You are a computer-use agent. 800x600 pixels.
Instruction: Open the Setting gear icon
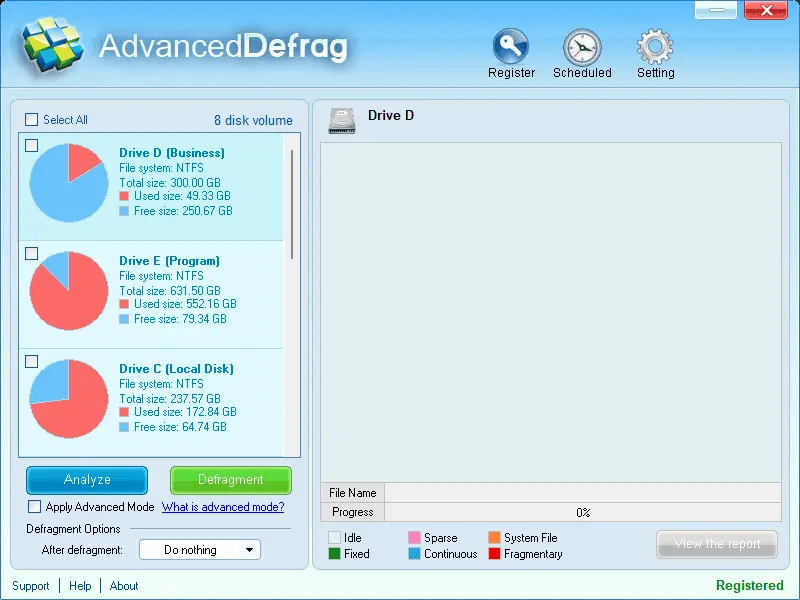tap(655, 46)
